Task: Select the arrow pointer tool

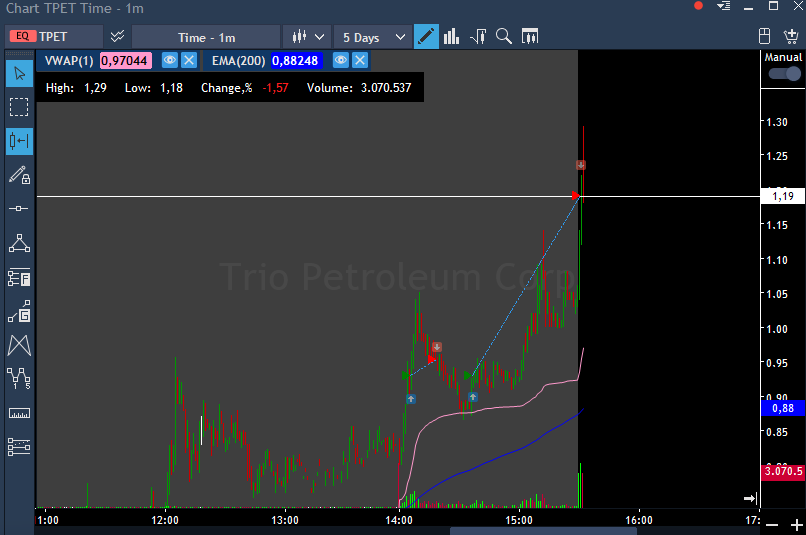Action: (20, 73)
